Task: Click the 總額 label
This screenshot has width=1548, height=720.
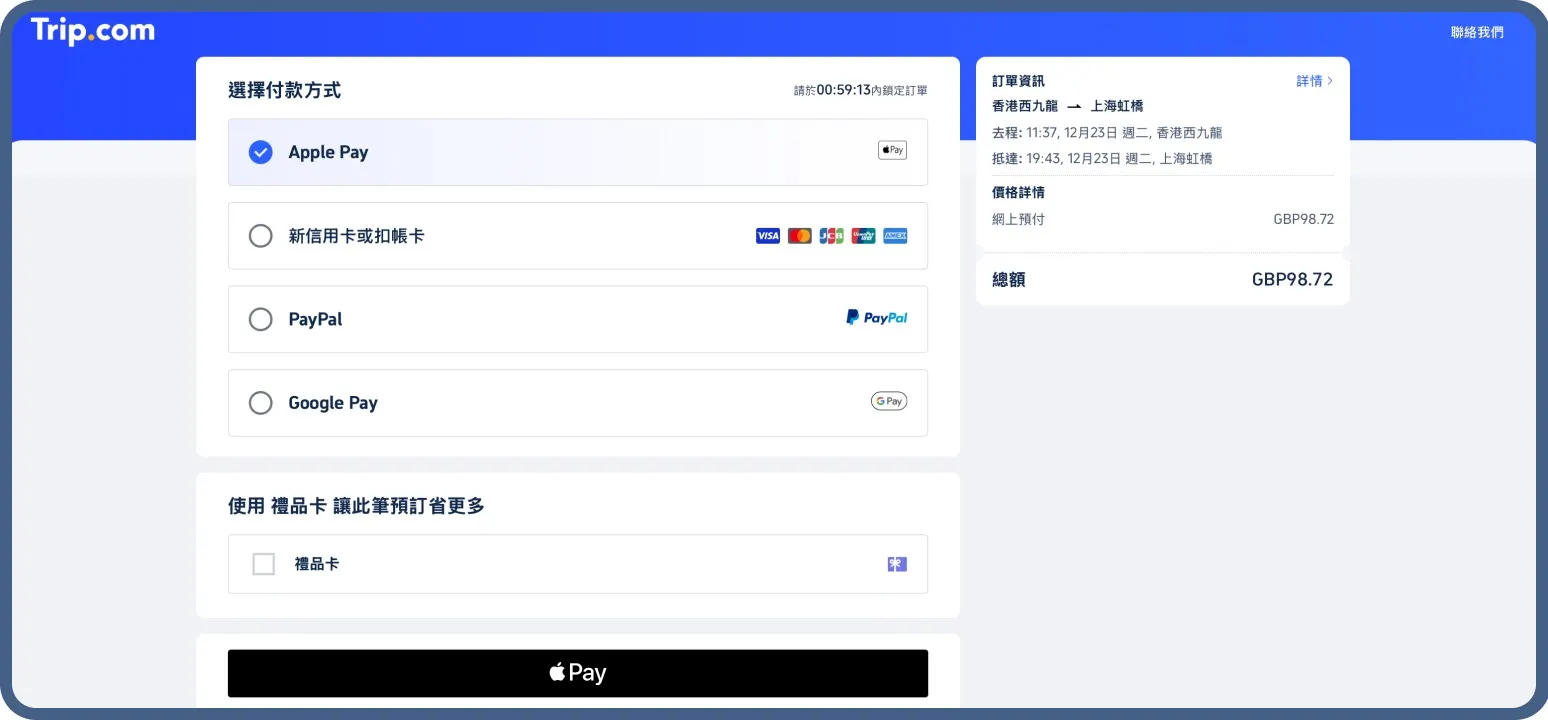Action: (1009, 280)
